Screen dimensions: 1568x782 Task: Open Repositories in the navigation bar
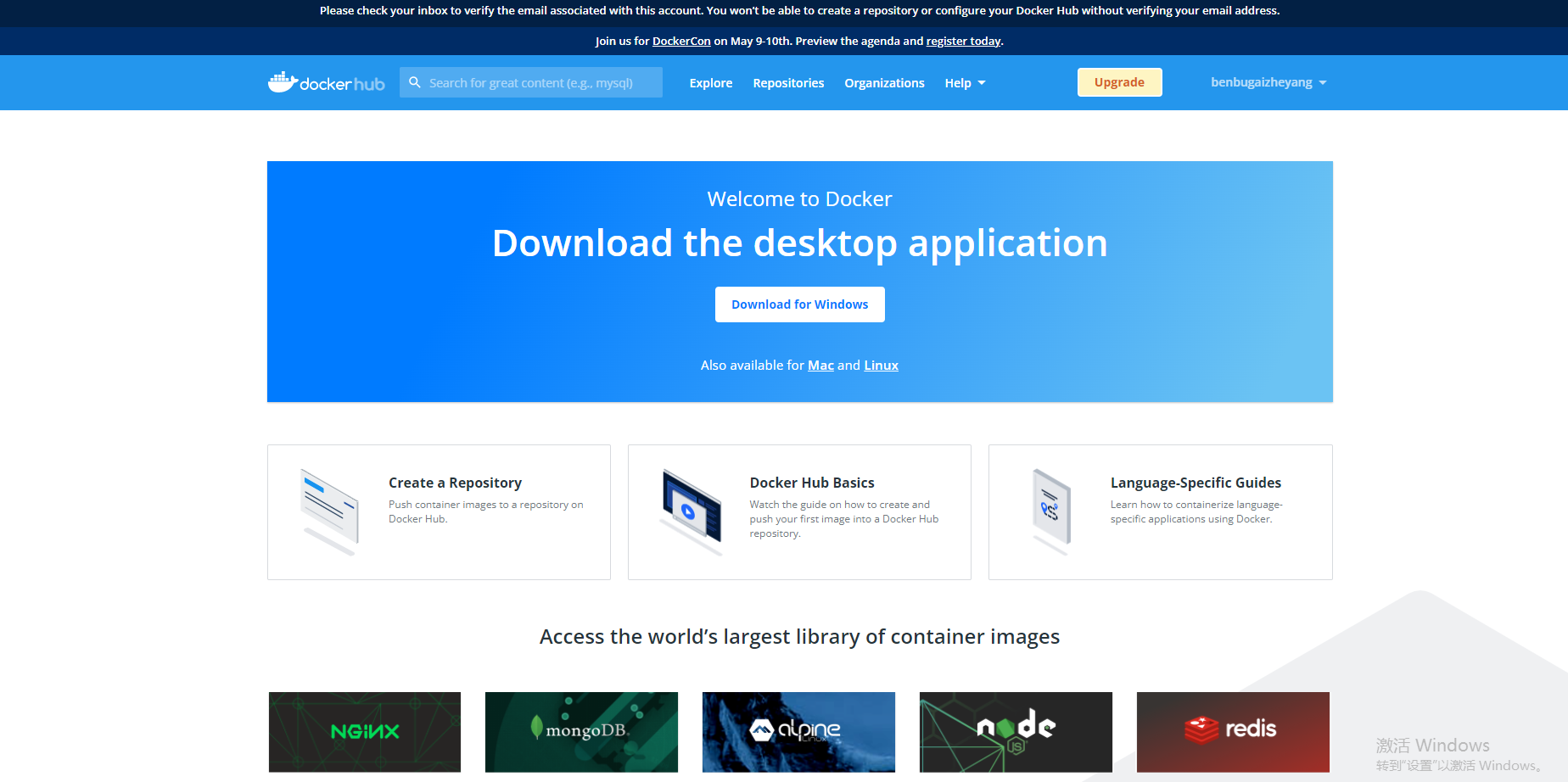[788, 83]
